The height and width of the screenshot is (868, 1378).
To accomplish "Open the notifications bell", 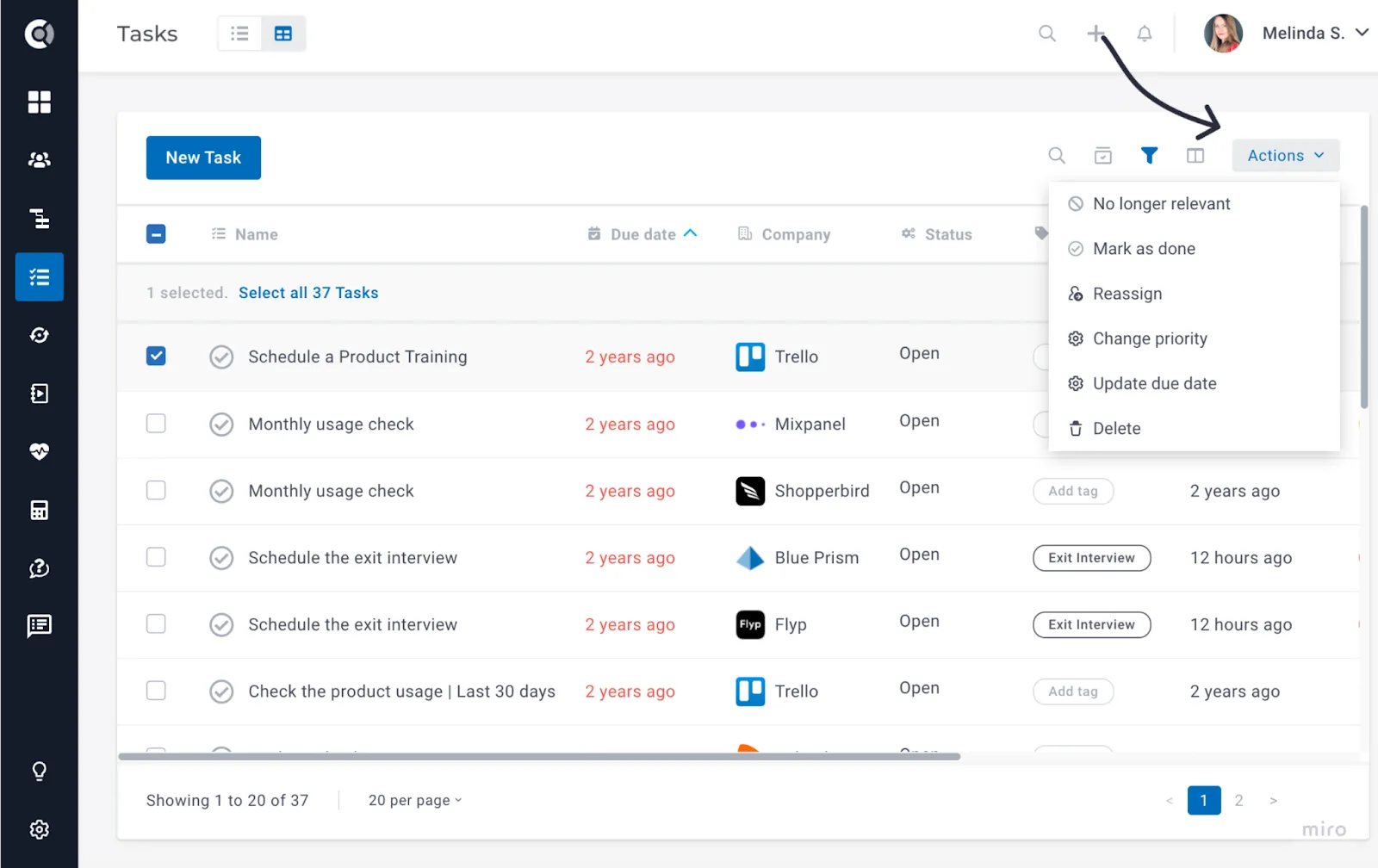I will pyautogui.click(x=1144, y=34).
